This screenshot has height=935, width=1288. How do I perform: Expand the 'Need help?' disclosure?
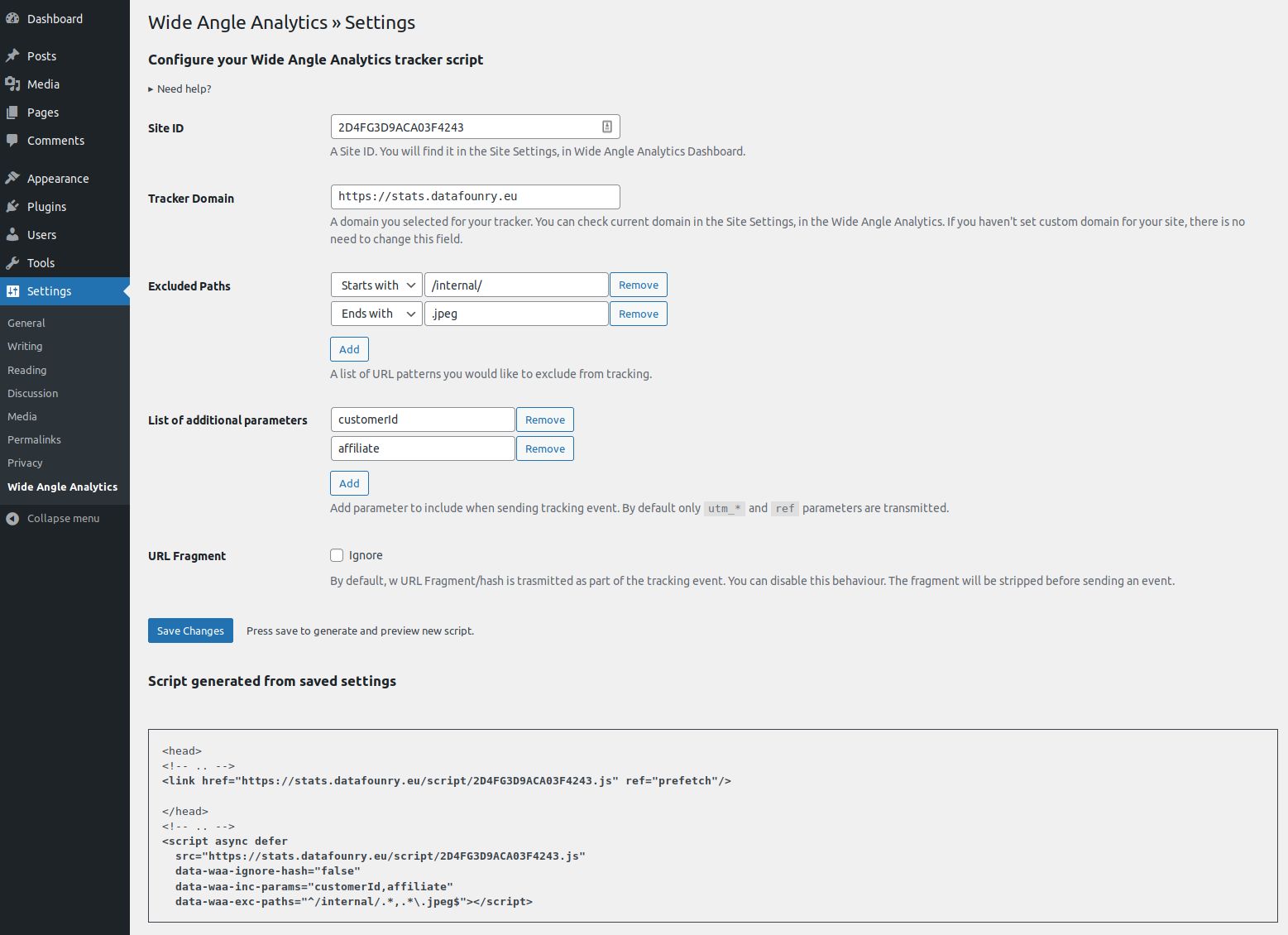pos(180,89)
